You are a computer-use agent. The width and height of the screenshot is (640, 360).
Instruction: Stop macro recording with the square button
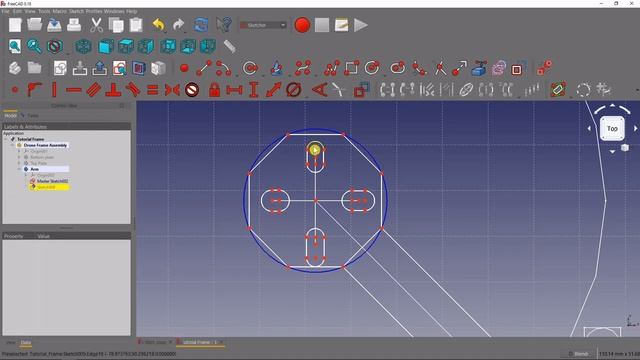click(x=322, y=25)
